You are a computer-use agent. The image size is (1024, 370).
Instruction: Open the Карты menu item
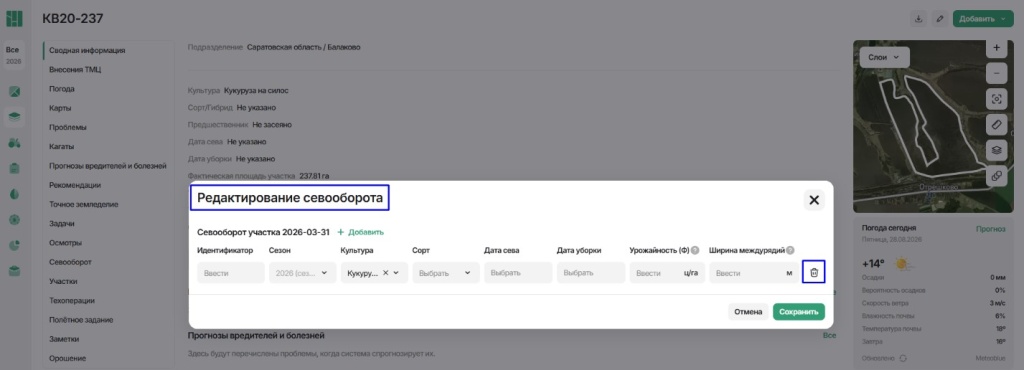tap(60, 108)
